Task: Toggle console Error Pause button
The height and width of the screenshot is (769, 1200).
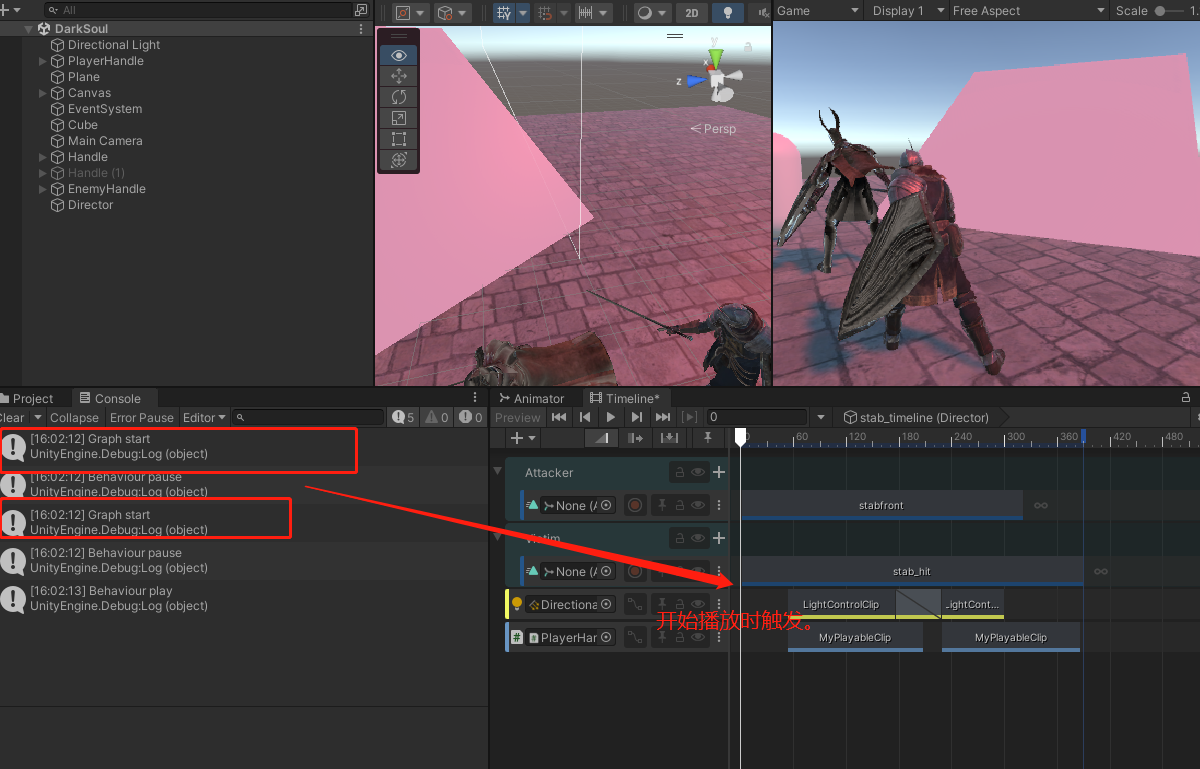Action: (x=142, y=417)
